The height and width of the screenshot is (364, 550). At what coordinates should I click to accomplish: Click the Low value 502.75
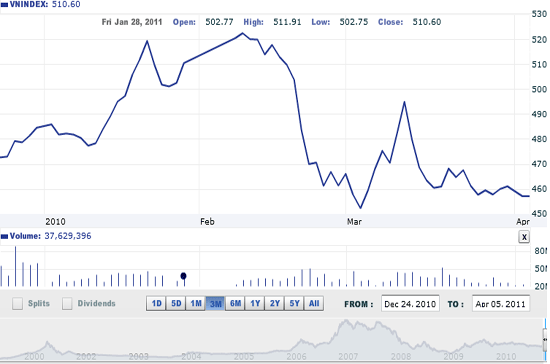354,22
